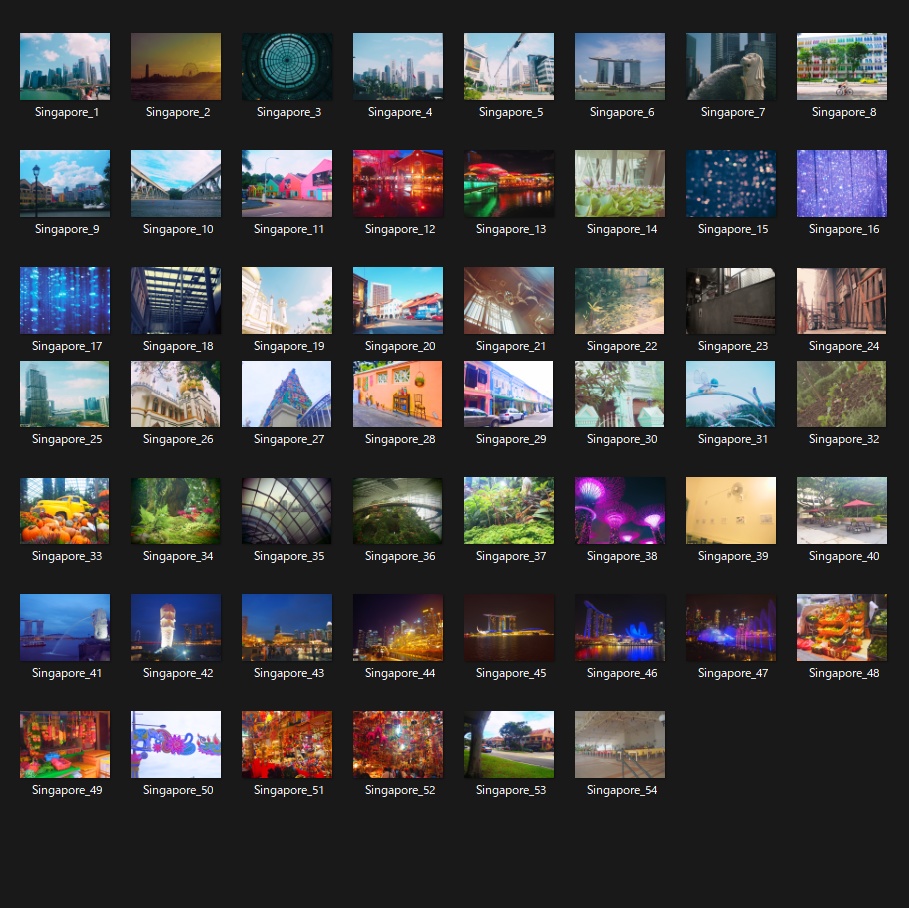Select the Singapore_15 bokeh lights thumbnail
Screen dimensions: 909x908
coord(731,183)
